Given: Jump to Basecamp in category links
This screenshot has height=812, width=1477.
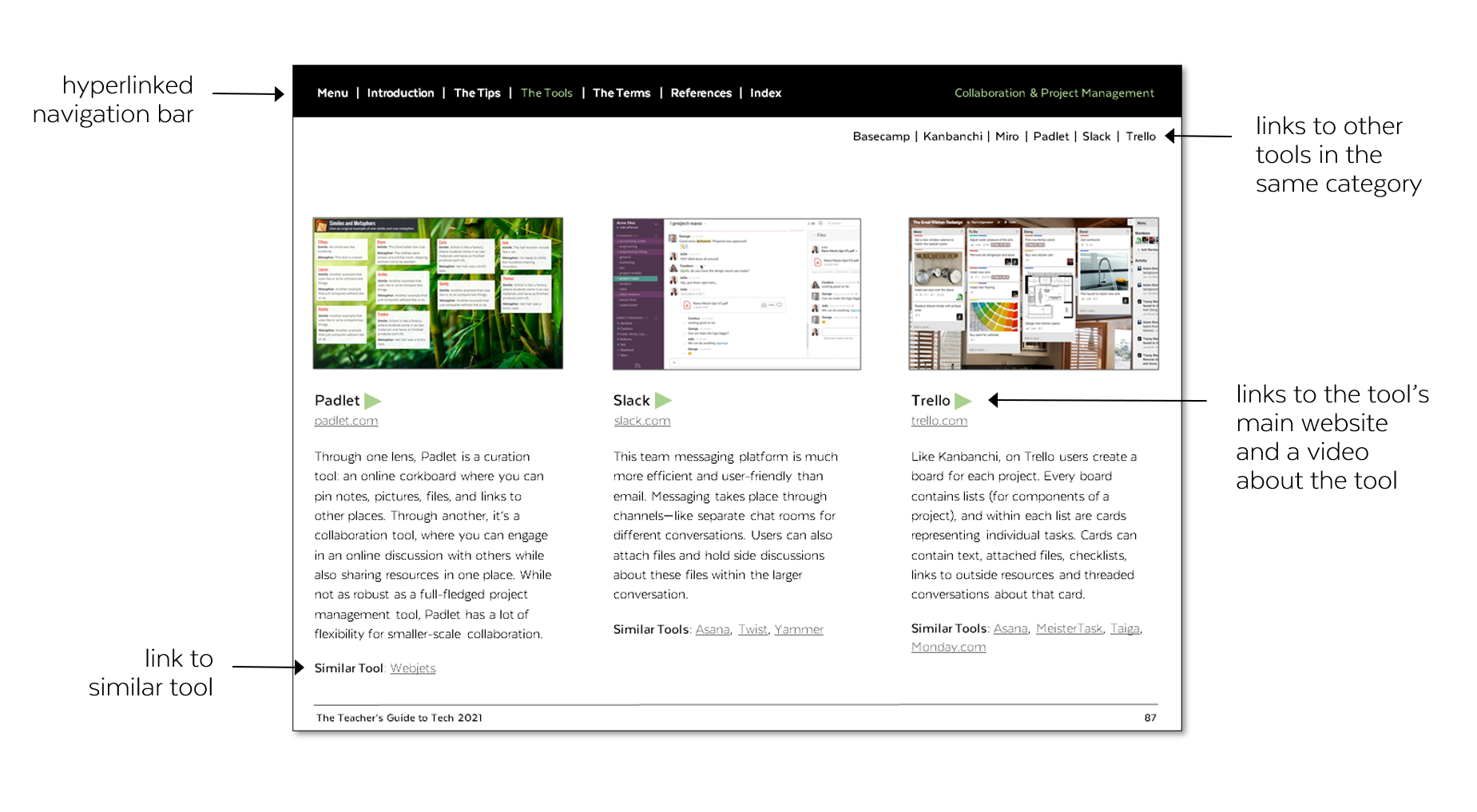Looking at the screenshot, I should pos(881,137).
